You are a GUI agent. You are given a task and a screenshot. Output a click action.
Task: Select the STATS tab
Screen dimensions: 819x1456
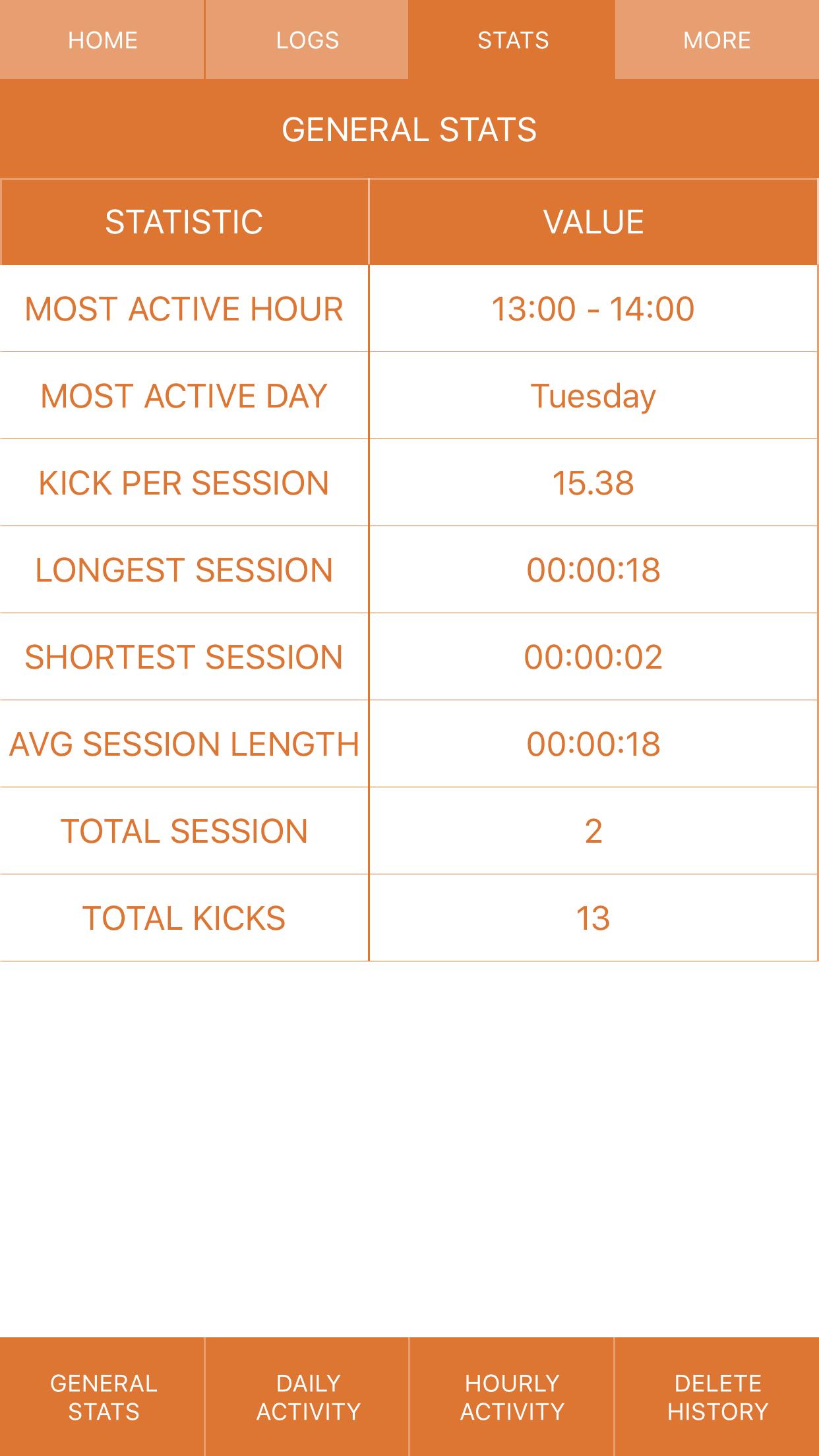pos(512,40)
